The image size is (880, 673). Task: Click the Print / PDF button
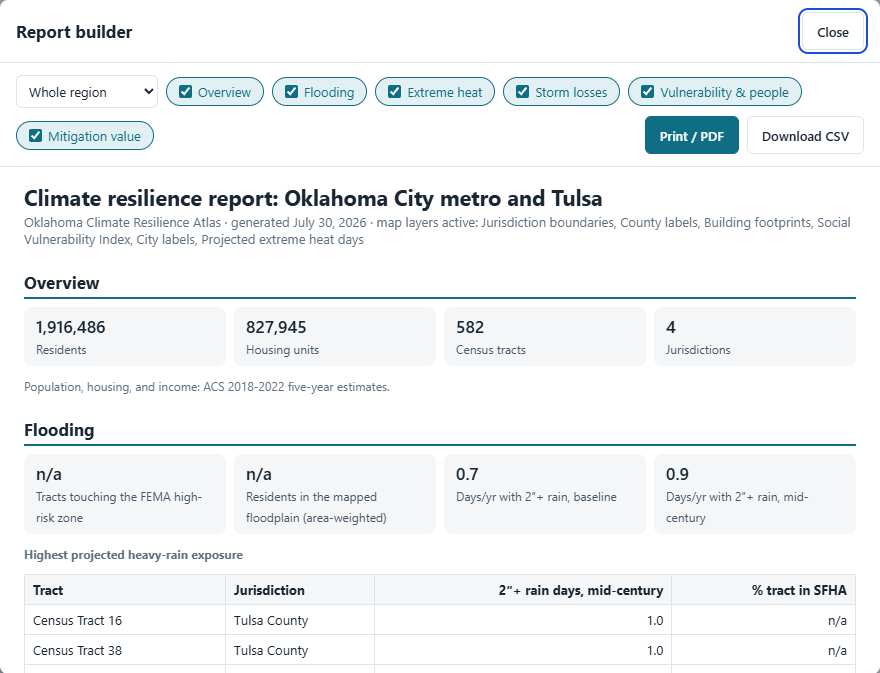click(x=691, y=135)
